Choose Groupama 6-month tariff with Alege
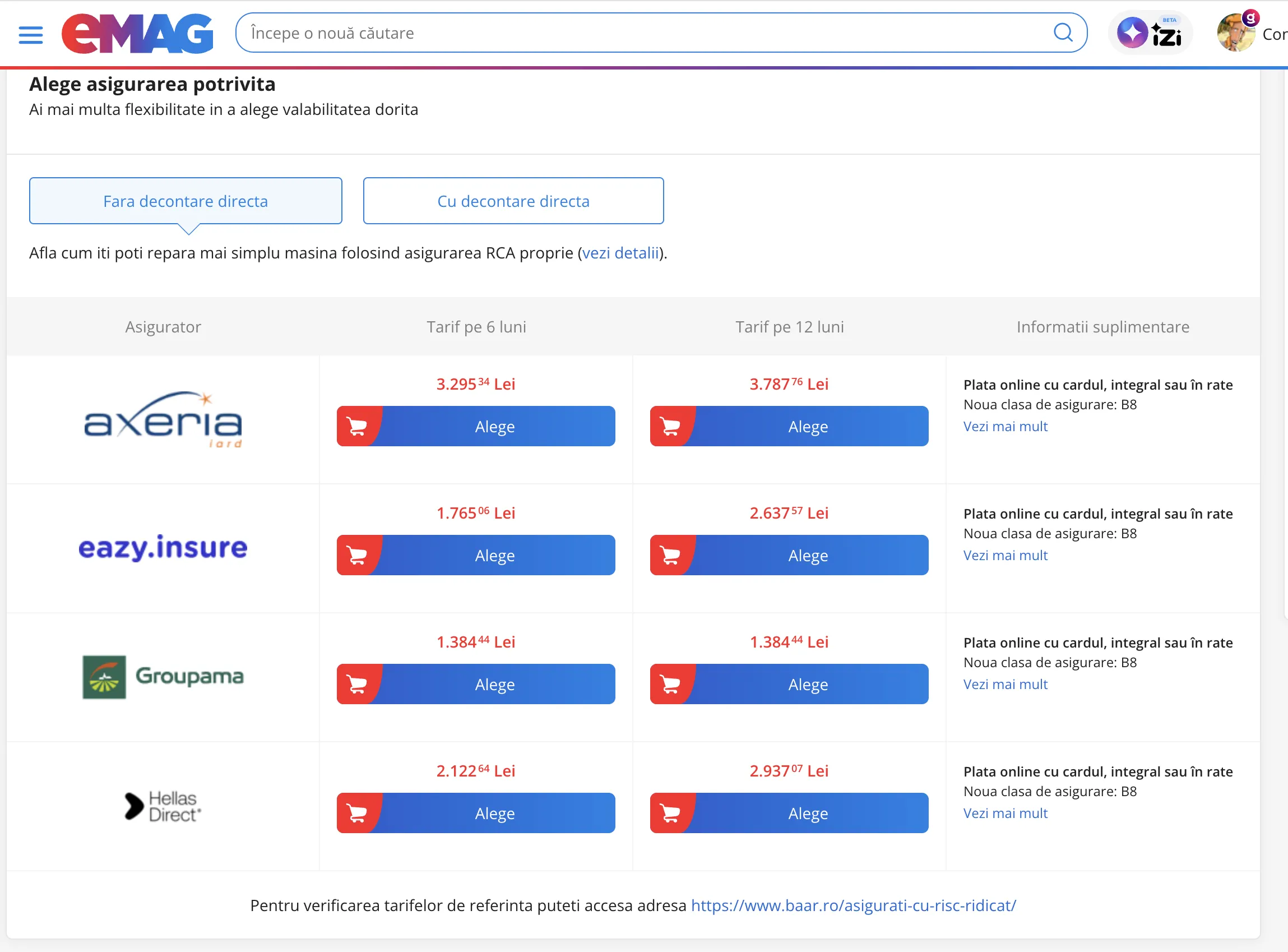The width and height of the screenshot is (1288, 952). point(476,685)
